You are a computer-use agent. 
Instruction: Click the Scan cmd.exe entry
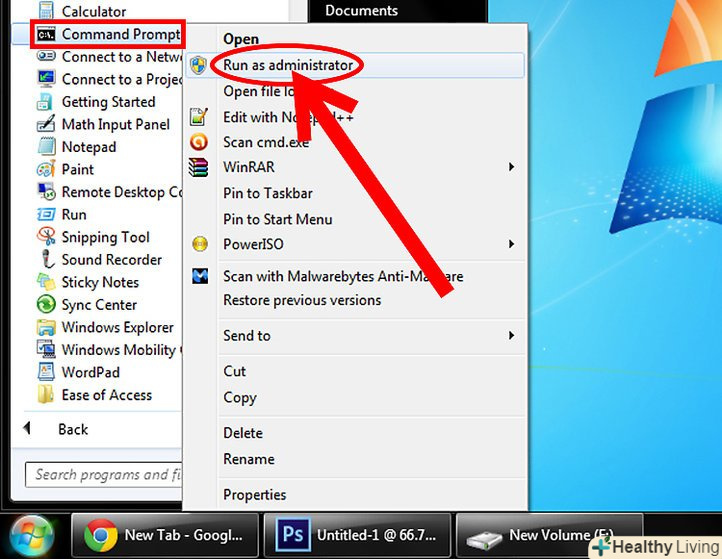pyautogui.click(x=355, y=142)
